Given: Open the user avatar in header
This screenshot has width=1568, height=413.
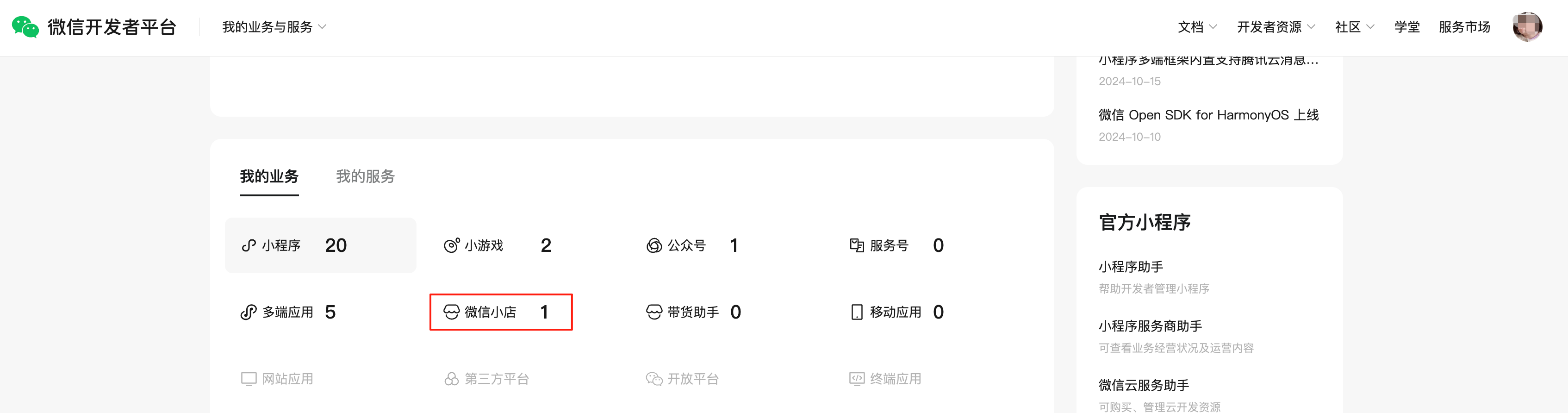Looking at the screenshot, I should point(1527,27).
